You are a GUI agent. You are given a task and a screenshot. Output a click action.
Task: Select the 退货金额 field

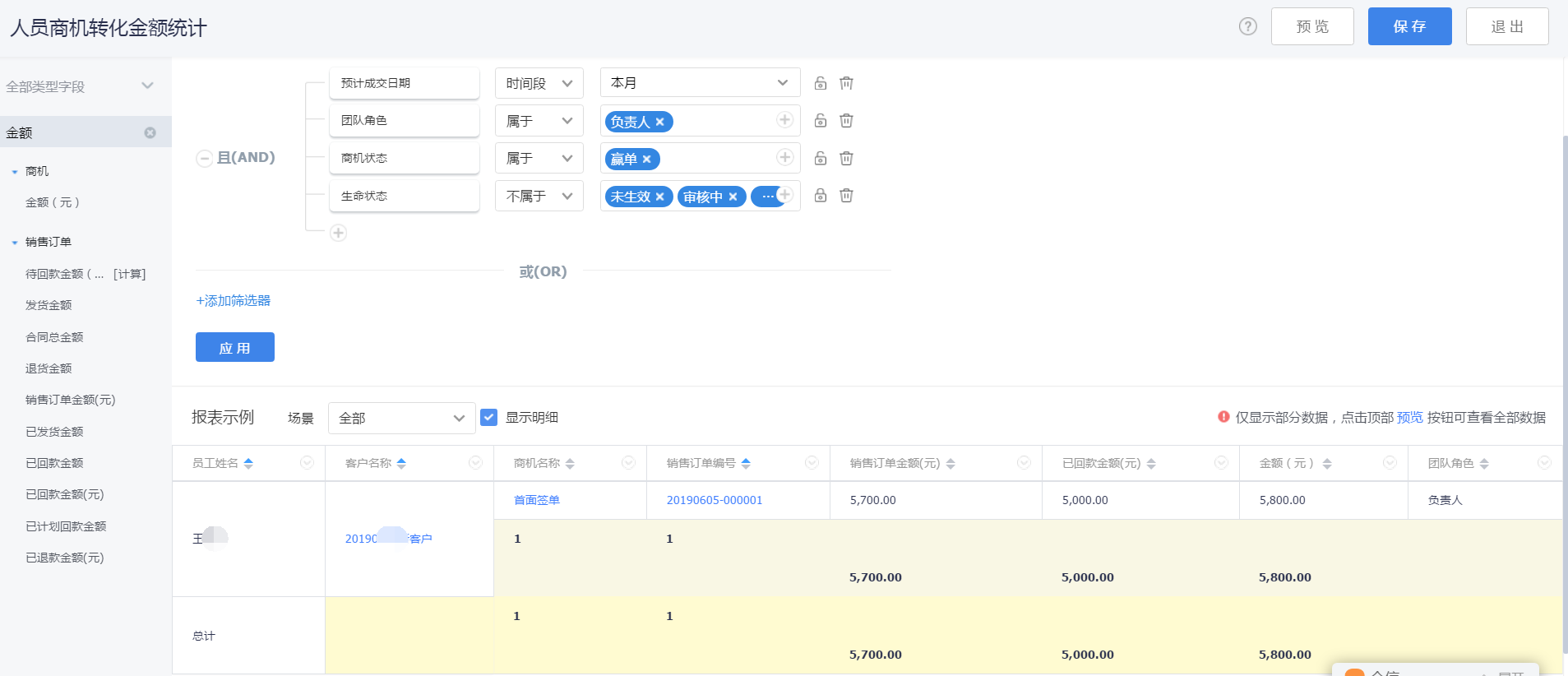tap(49, 368)
